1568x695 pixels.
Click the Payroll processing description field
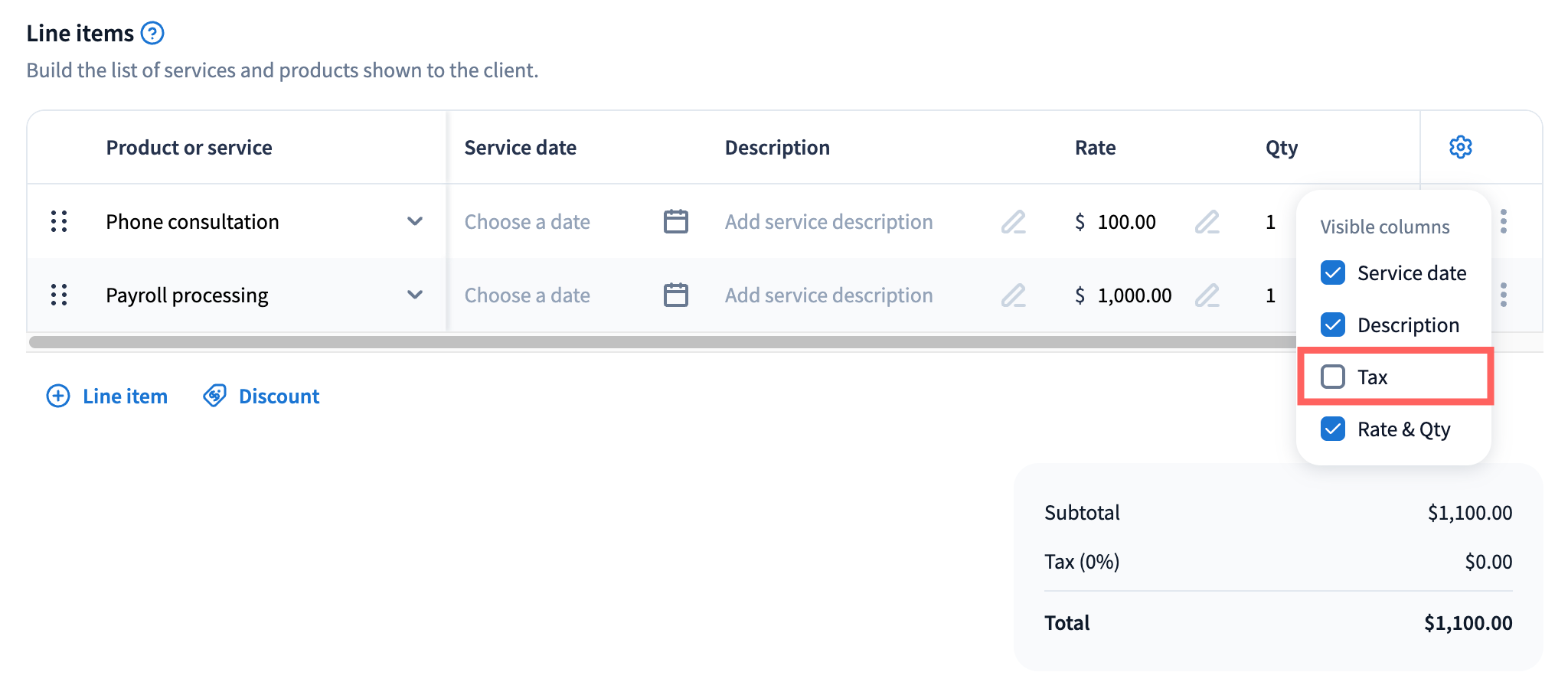tap(828, 295)
